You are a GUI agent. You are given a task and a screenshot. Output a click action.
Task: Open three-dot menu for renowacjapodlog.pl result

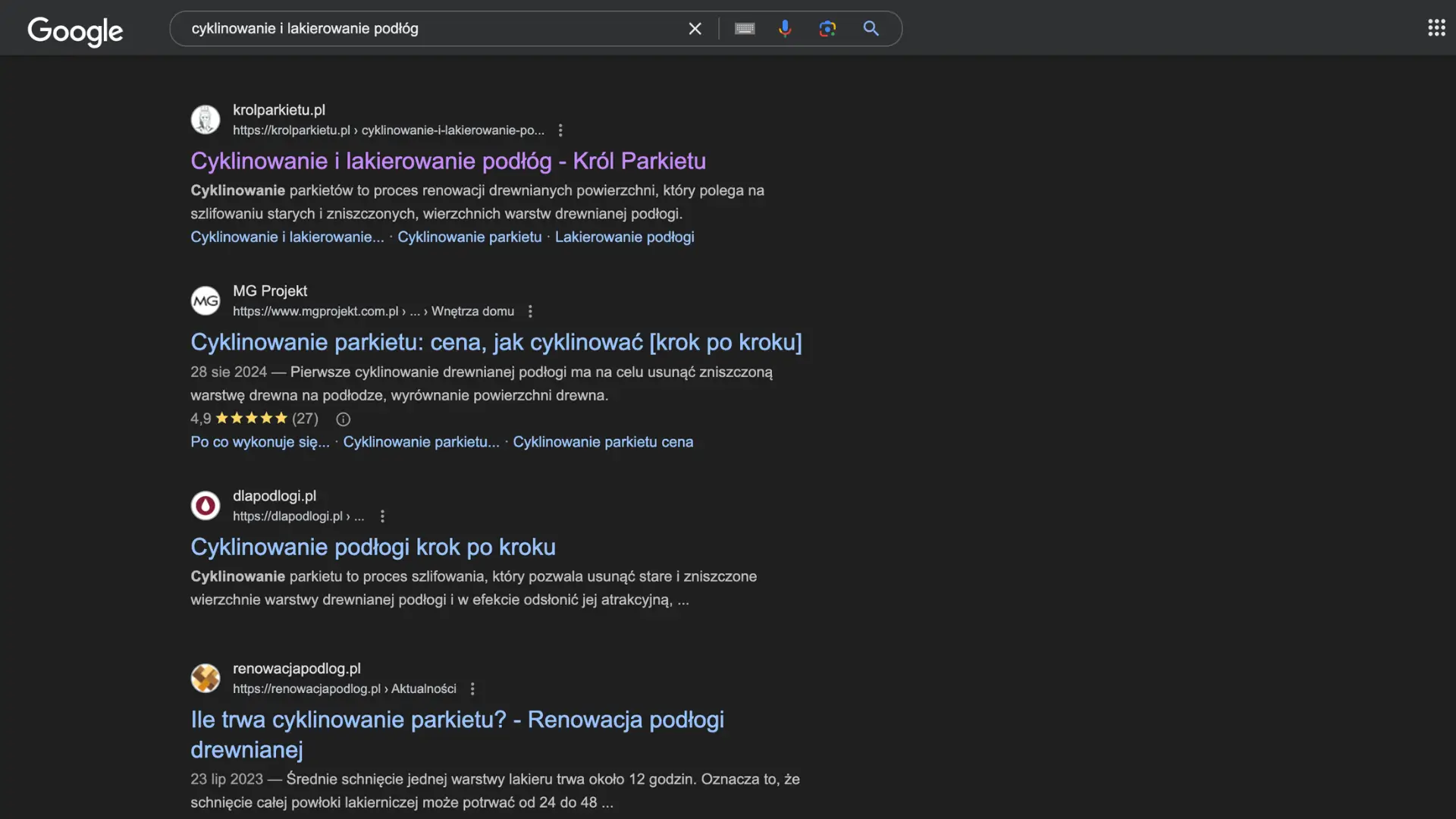click(472, 689)
